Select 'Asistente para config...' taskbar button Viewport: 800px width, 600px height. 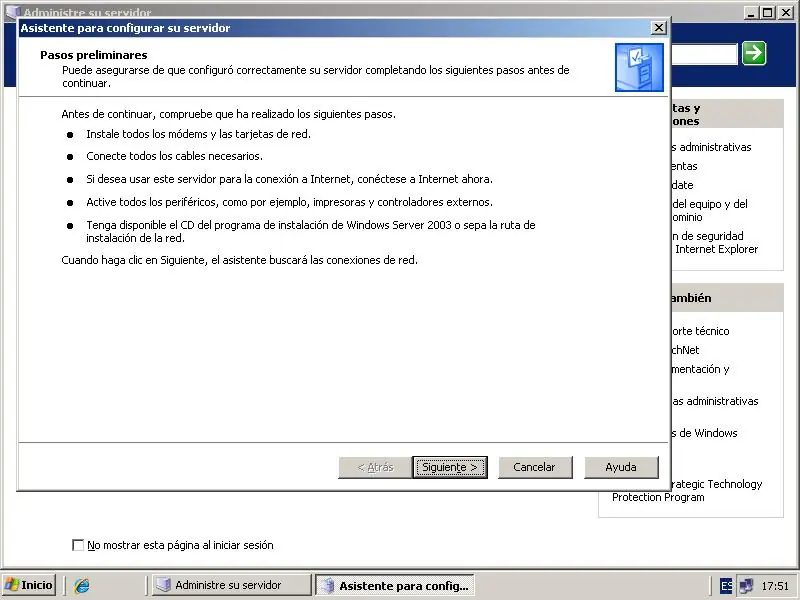[395, 585]
